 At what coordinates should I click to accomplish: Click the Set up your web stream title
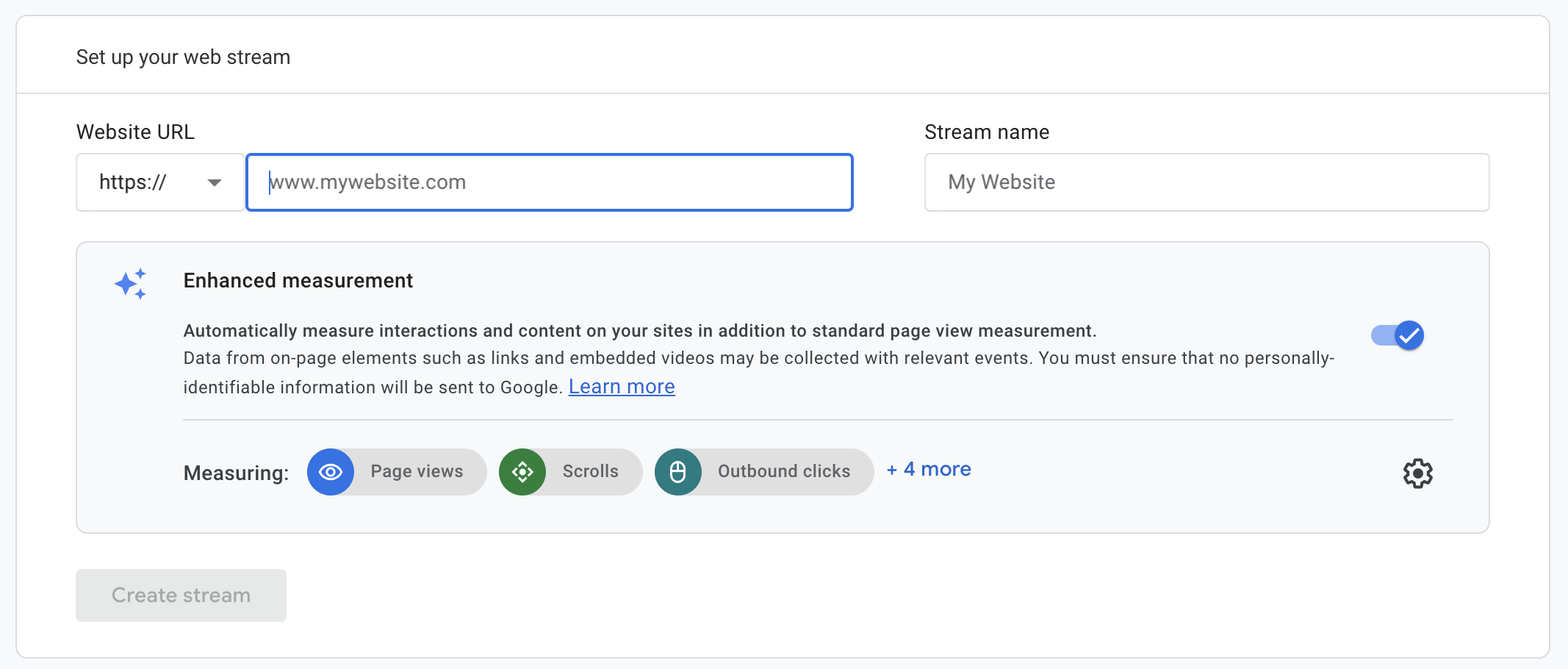coord(183,57)
